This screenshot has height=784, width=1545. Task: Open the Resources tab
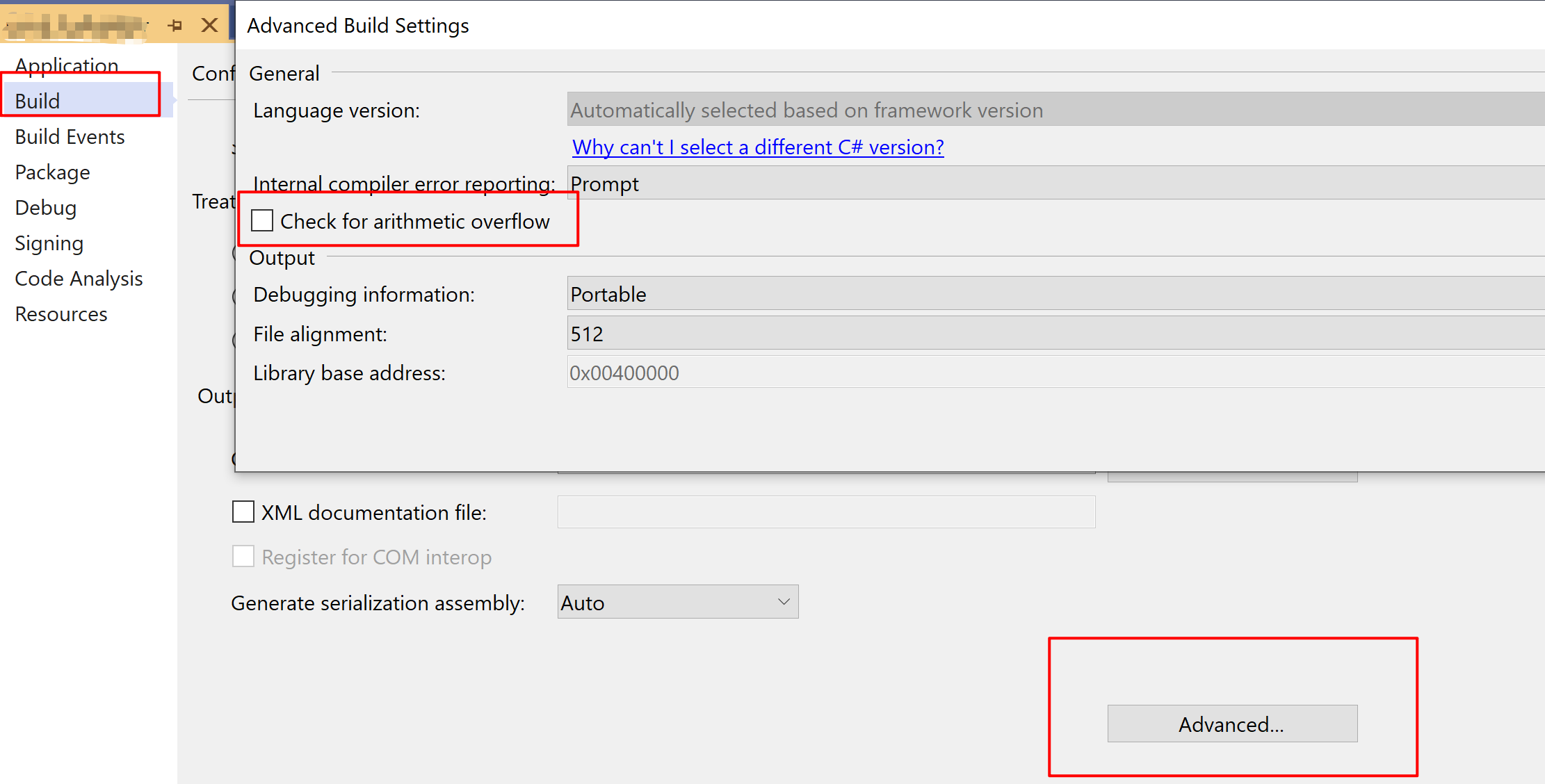tap(61, 314)
